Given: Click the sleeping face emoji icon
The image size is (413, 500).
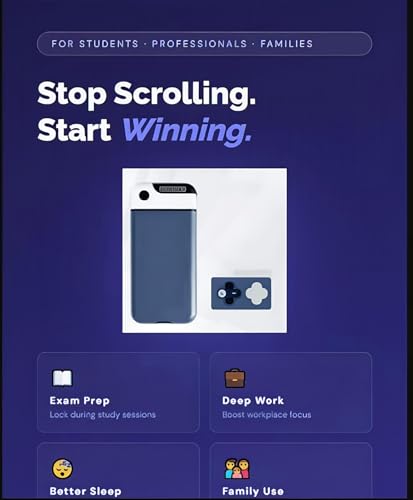Looking at the screenshot, I should tap(62, 468).
